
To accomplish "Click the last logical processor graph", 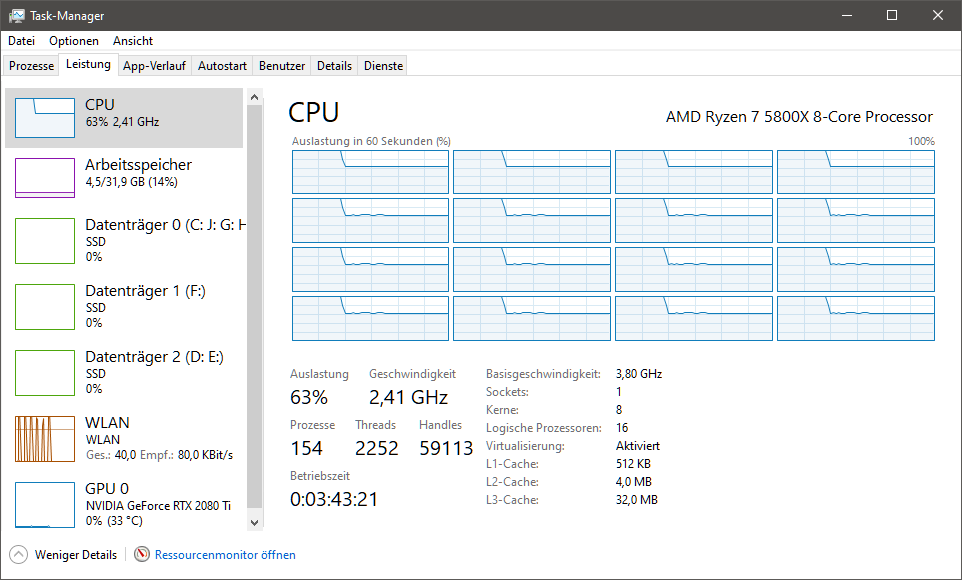I will (856, 319).
